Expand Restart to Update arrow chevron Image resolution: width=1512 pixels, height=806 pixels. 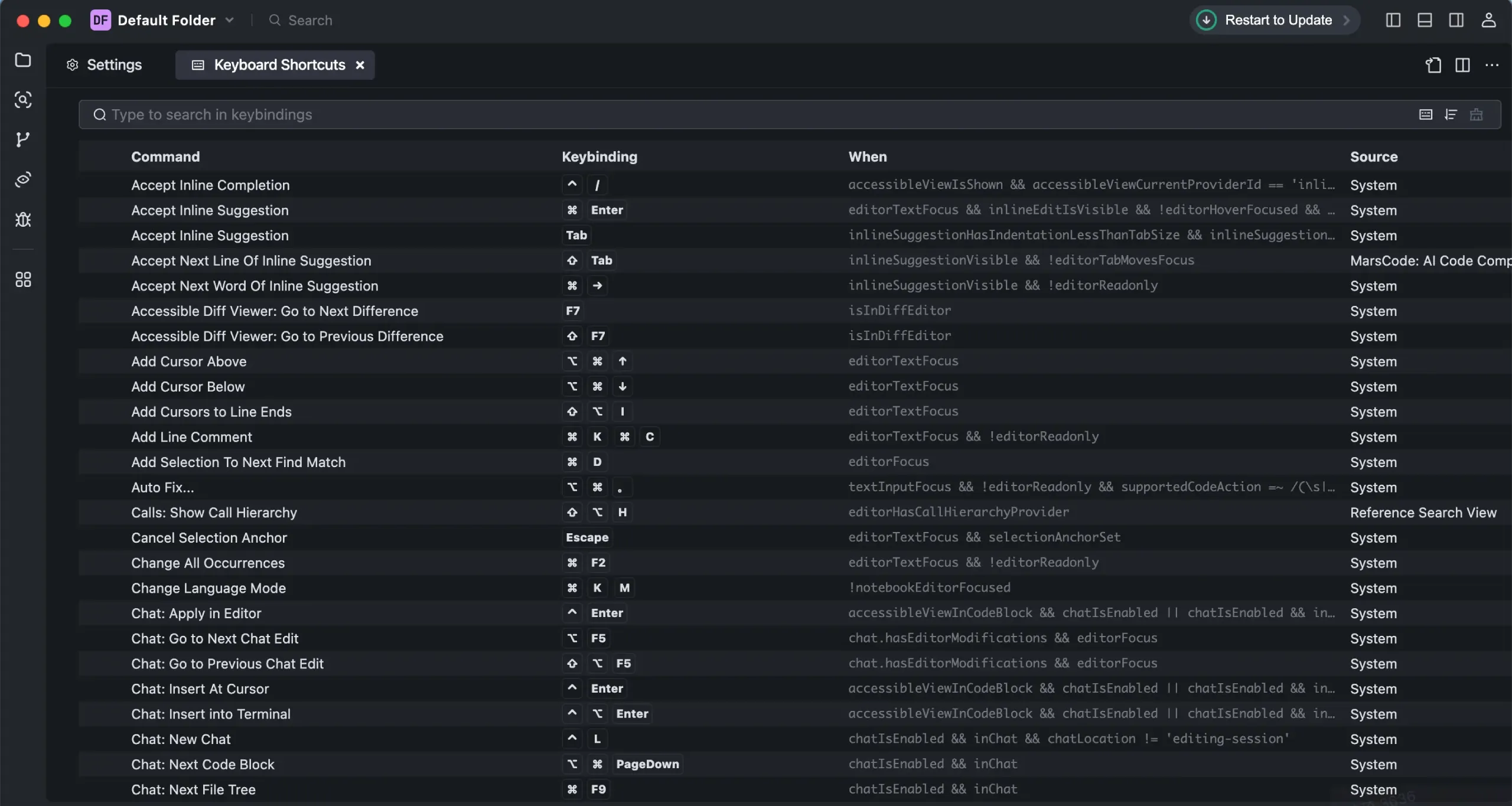[x=1347, y=20]
